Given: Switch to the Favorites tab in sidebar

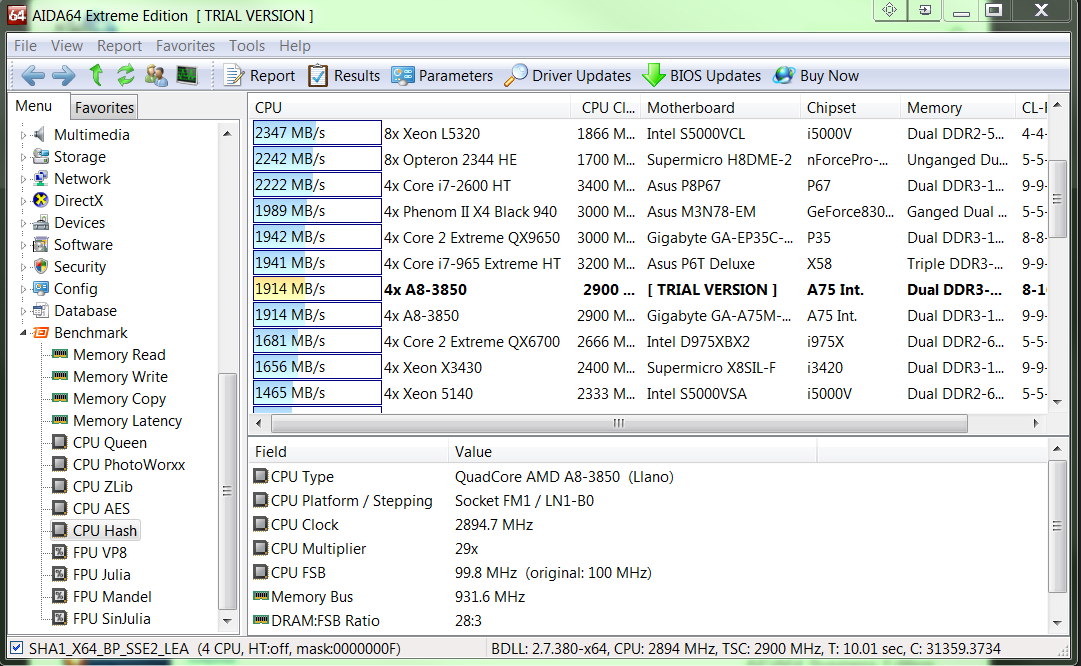Looking at the screenshot, I should (104, 108).
